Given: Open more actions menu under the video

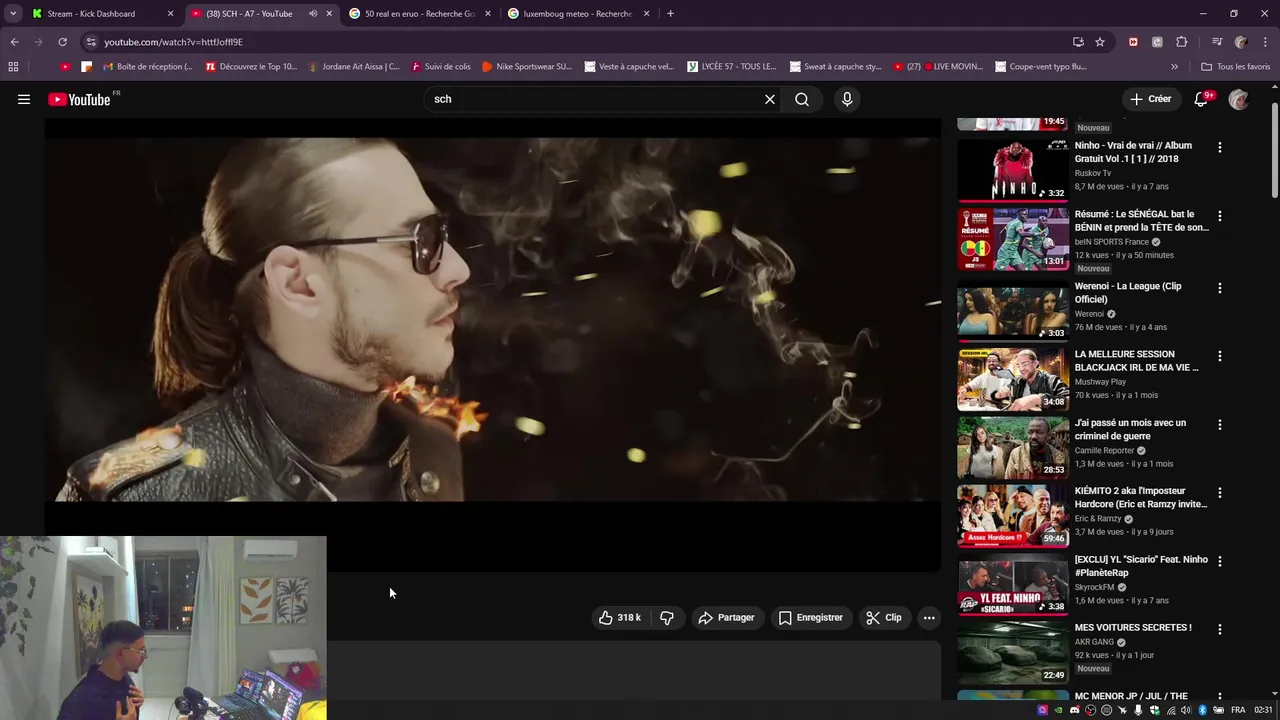Looking at the screenshot, I should 929,617.
